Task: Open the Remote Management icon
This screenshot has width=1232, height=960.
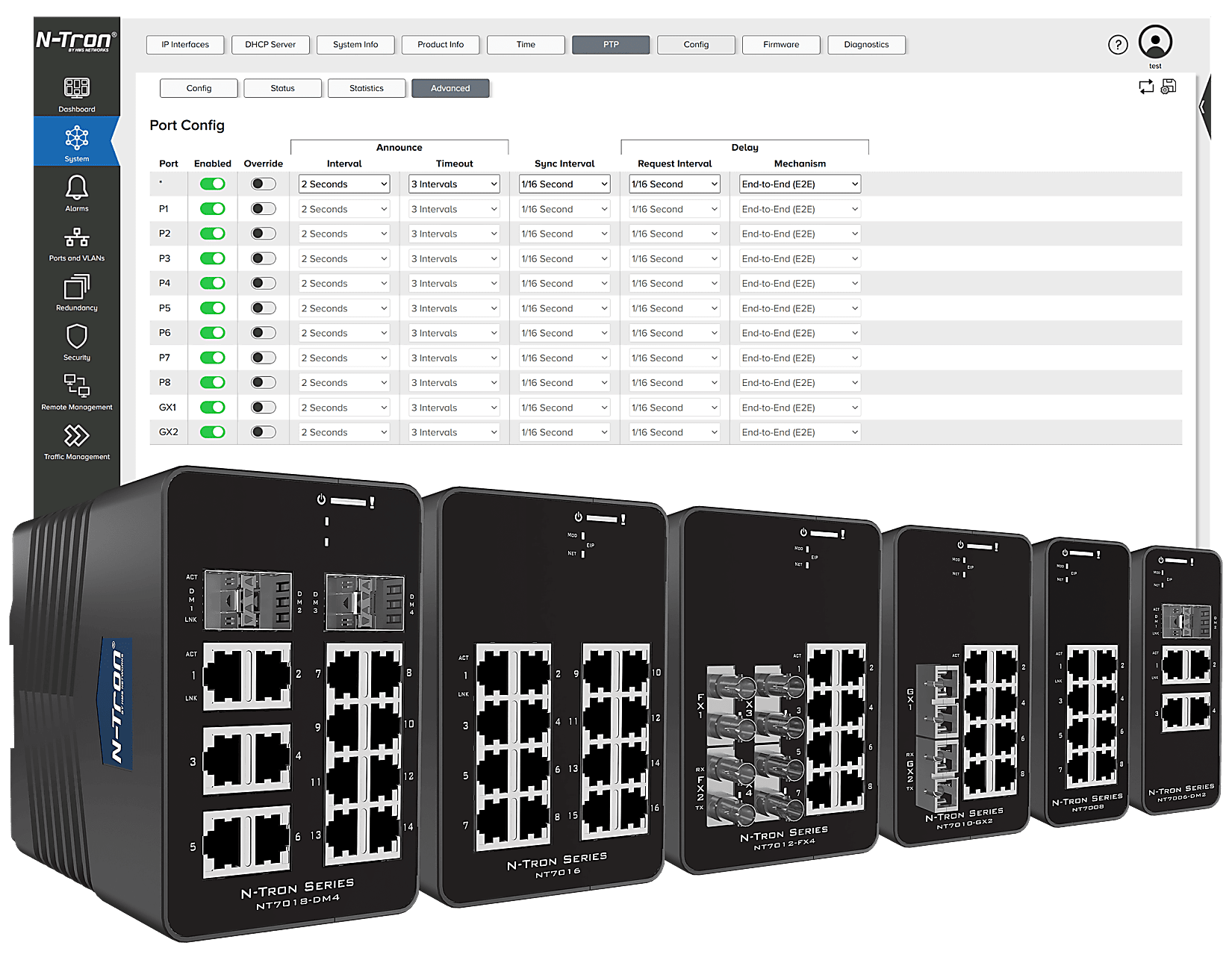Action: pyautogui.click(x=76, y=385)
